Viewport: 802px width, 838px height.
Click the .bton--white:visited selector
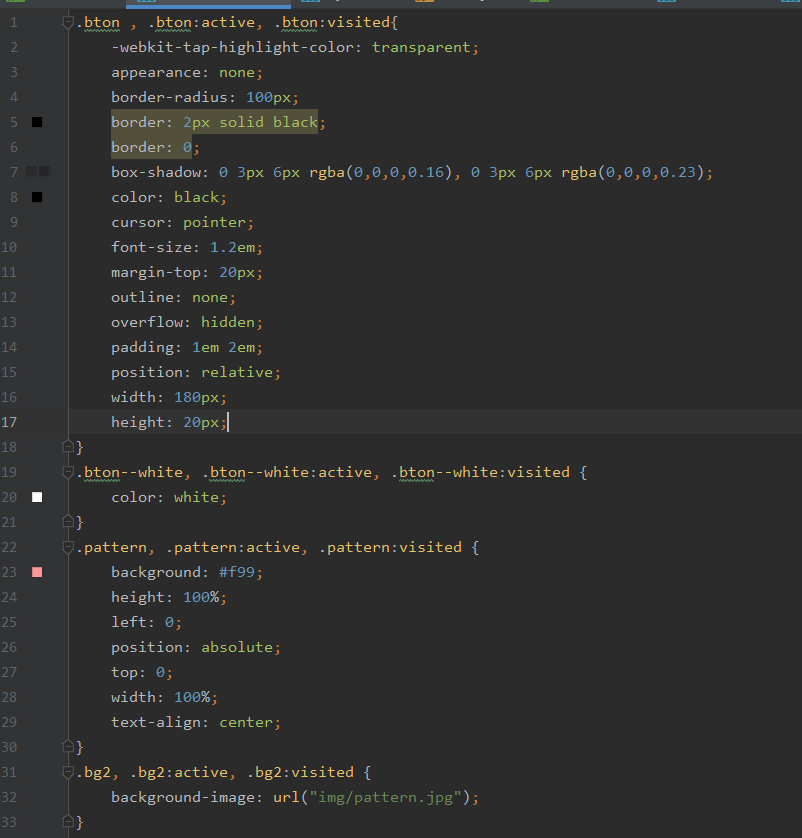(x=480, y=472)
